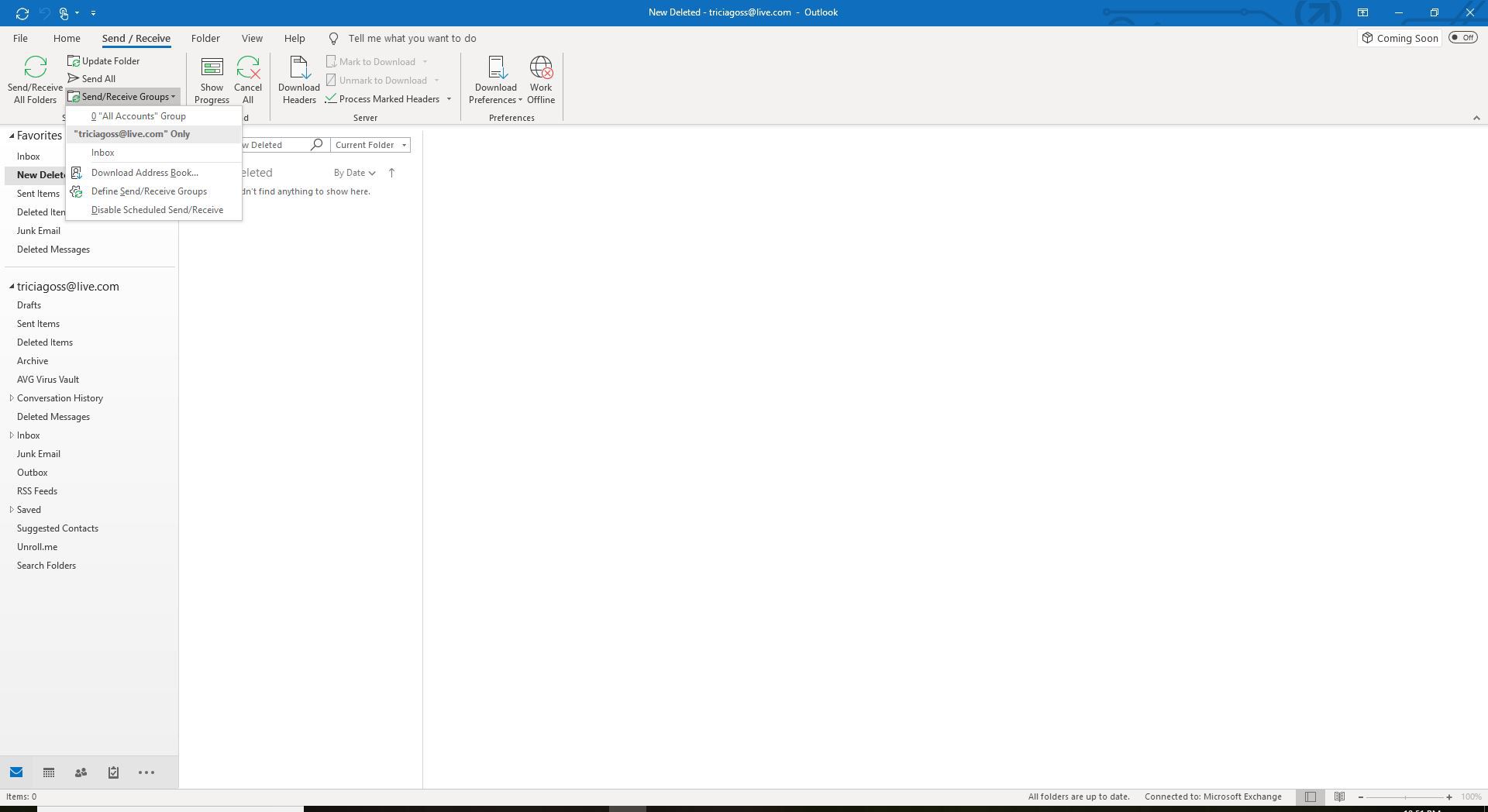Click the touch/mouse mode icon
The width and height of the screenshot is (1488, 812).
coord(64,13)
